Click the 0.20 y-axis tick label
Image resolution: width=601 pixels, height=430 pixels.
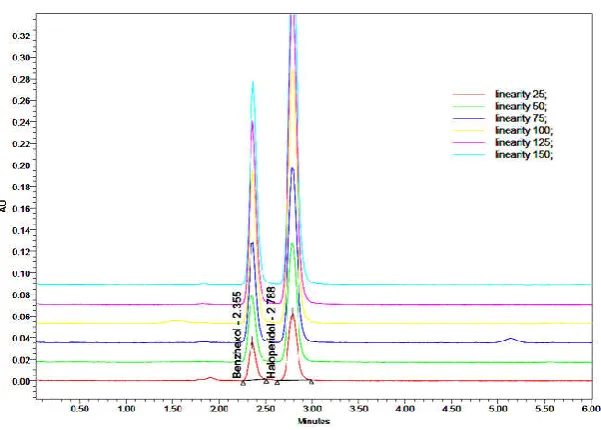[x=20, y=166]
